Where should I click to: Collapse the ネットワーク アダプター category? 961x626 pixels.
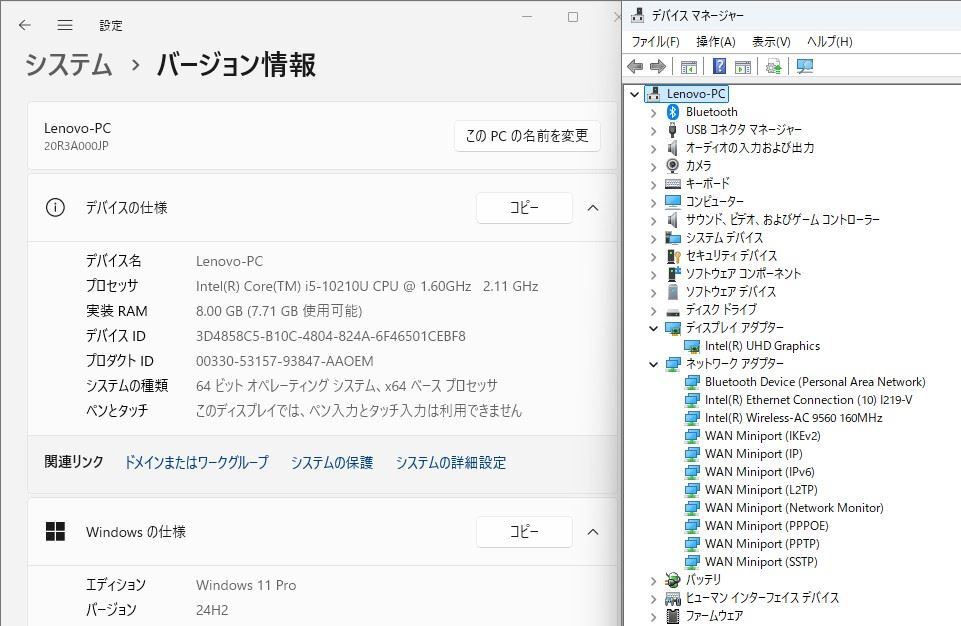[653, 364]
